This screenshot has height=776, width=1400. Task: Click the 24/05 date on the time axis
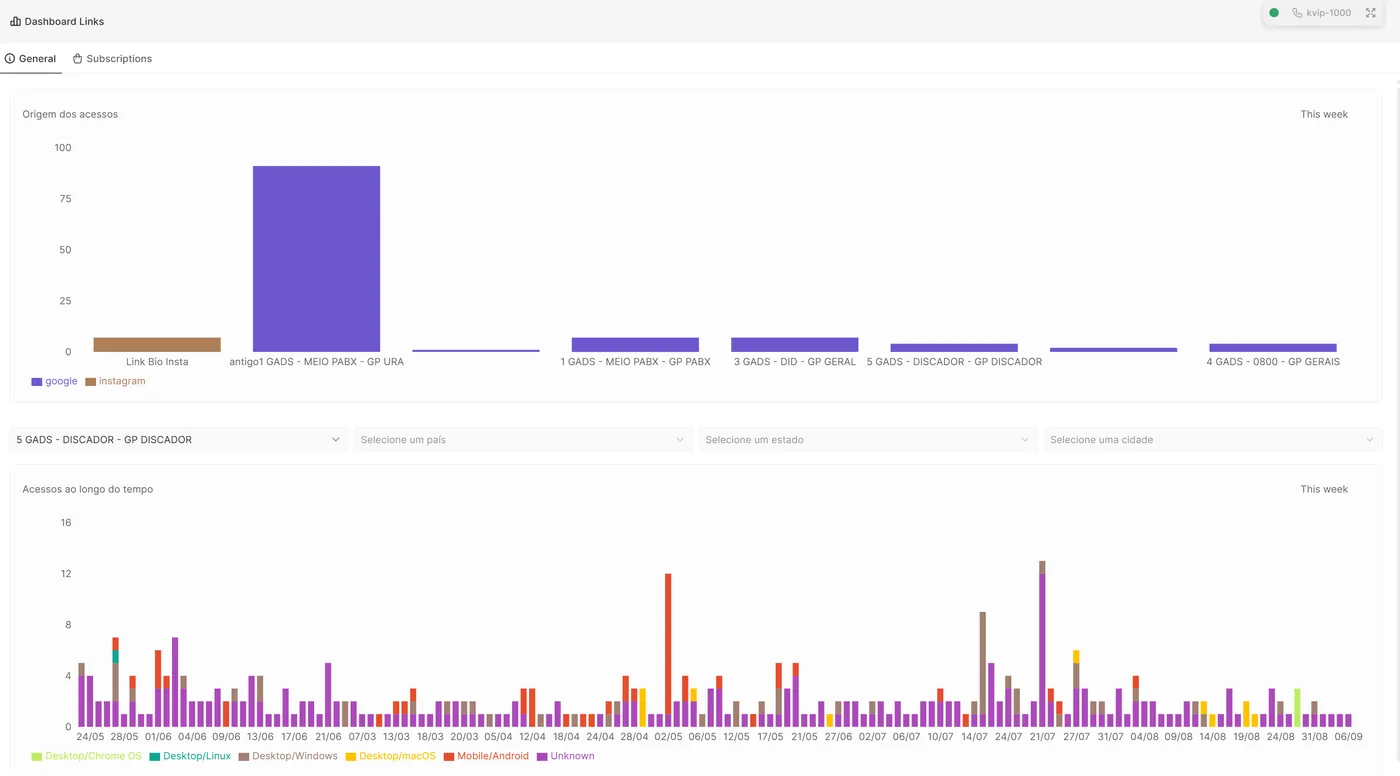(x=90, y=737)
